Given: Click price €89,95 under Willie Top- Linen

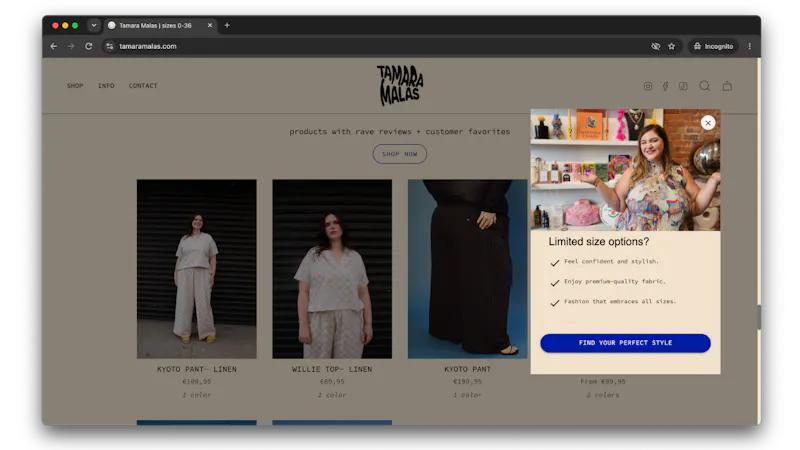Looking at the screenshot, I should coord(332,382).
